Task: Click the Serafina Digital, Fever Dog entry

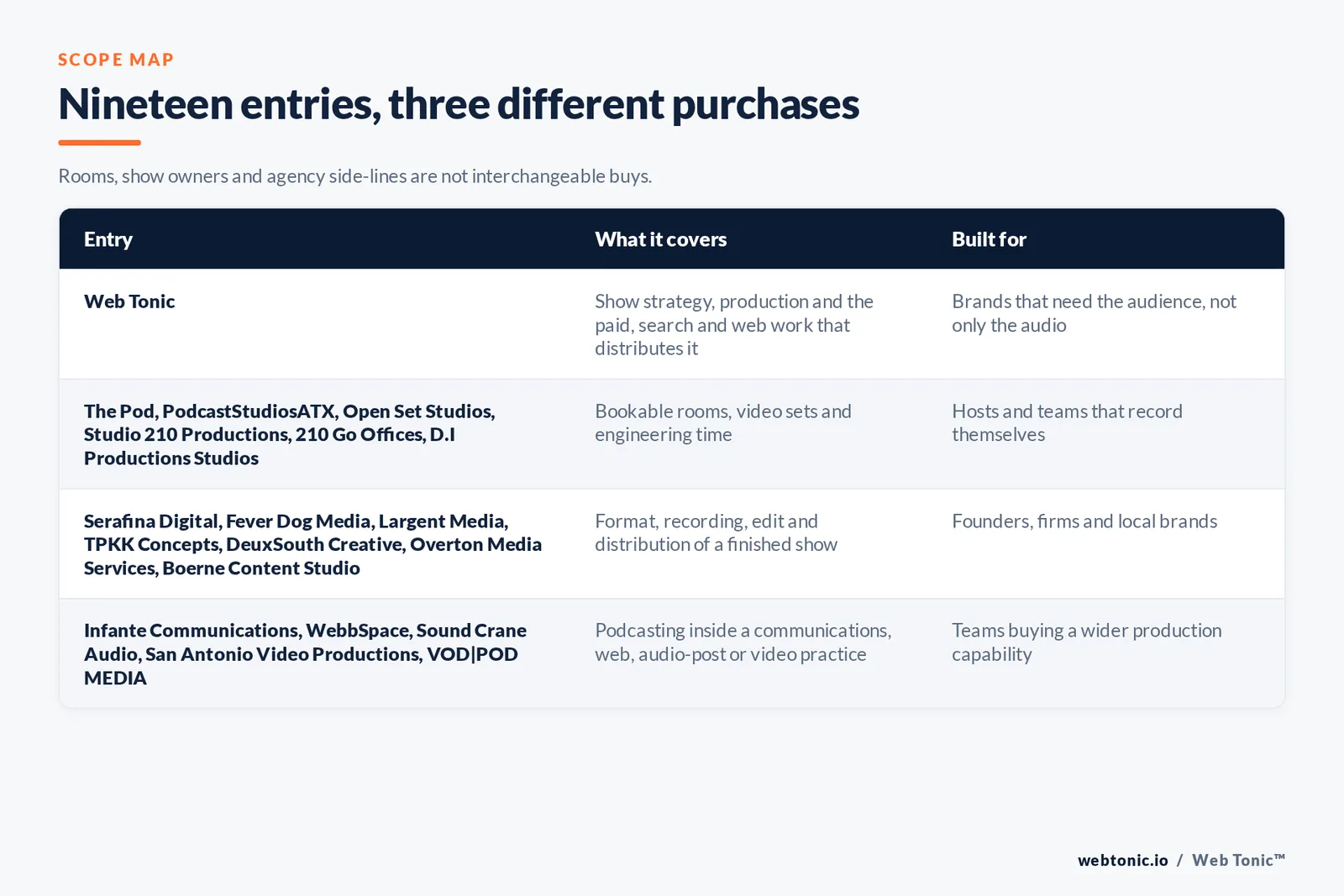Action: [312, 544]
